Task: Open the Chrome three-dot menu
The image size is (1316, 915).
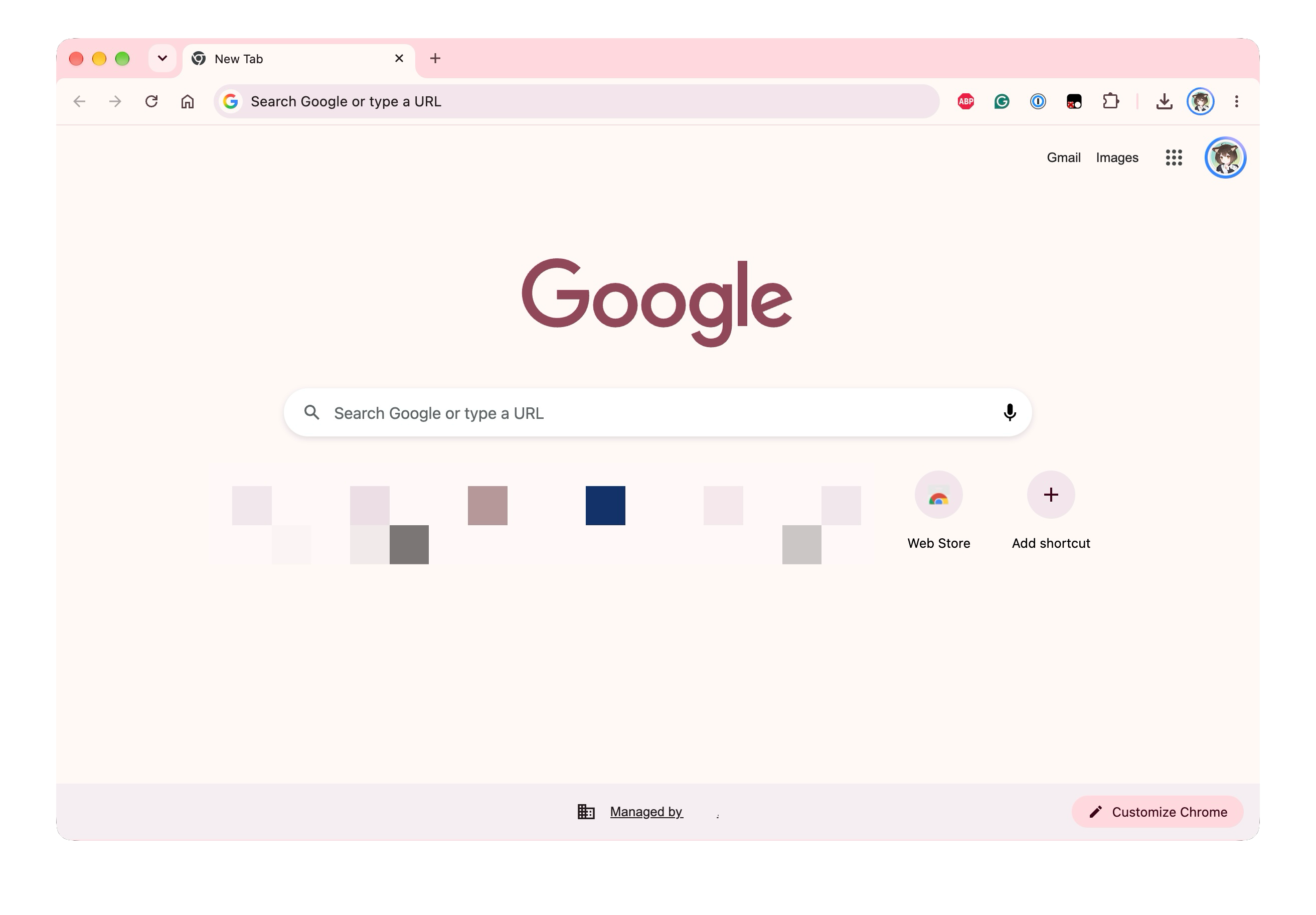Action: point(1236,101)
